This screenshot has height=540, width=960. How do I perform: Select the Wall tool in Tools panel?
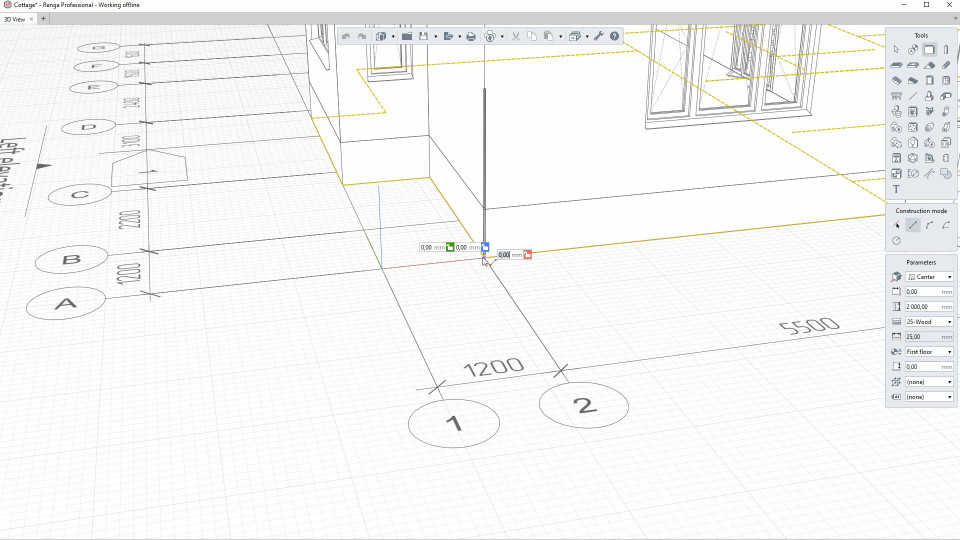929,49
